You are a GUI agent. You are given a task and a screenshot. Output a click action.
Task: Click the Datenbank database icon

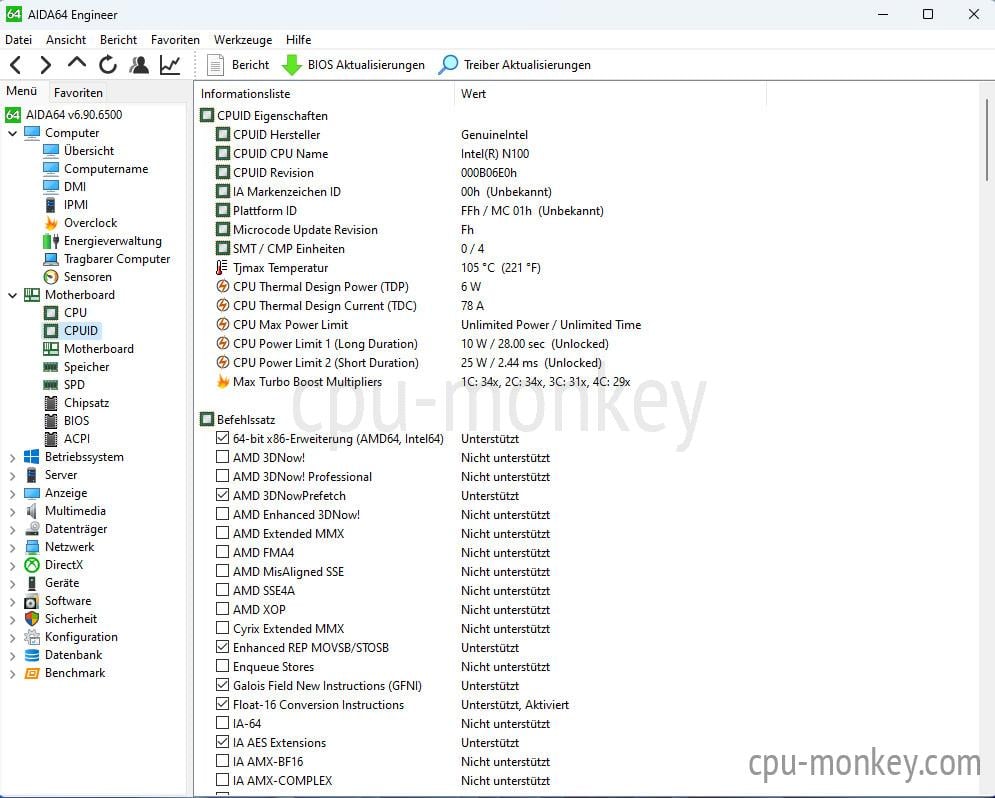pos(32,655)
